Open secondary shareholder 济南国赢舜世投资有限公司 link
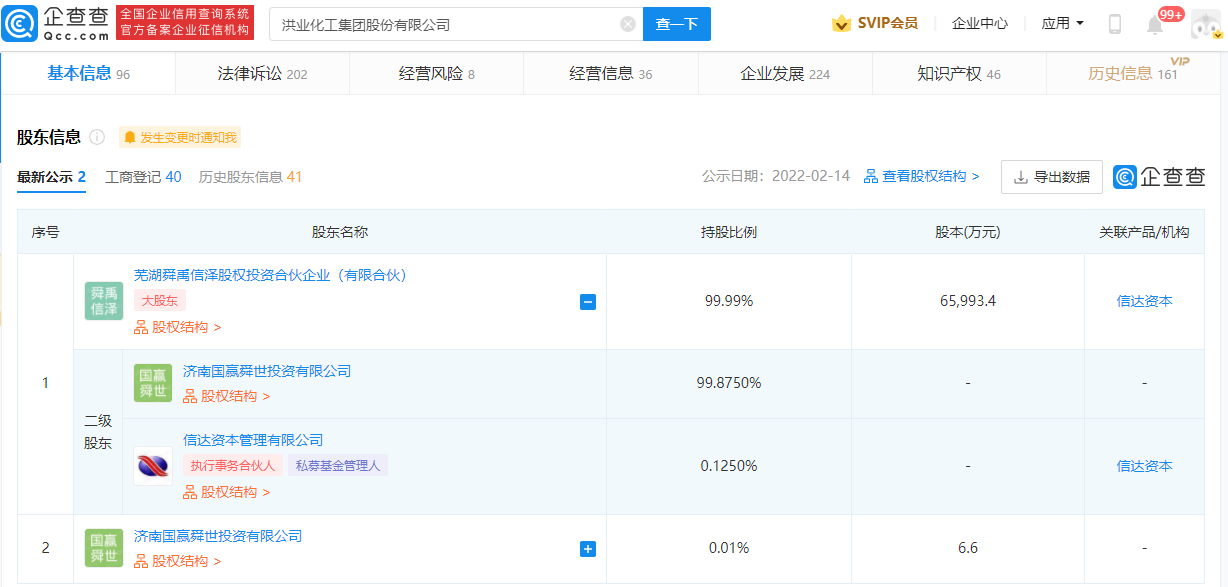The height and width of the screenshot is (587, 1228). point(267,371)
